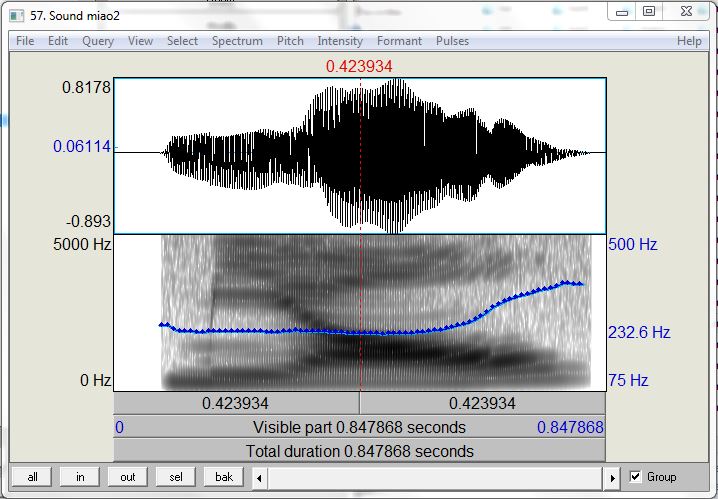This screenshot has width=718, height=499.
Task: Open the Select menu
Action: (x=182, y=41)
